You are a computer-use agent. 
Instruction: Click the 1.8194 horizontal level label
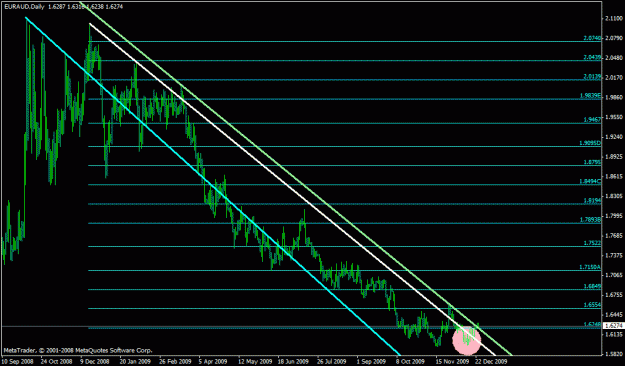coord(592,201)
